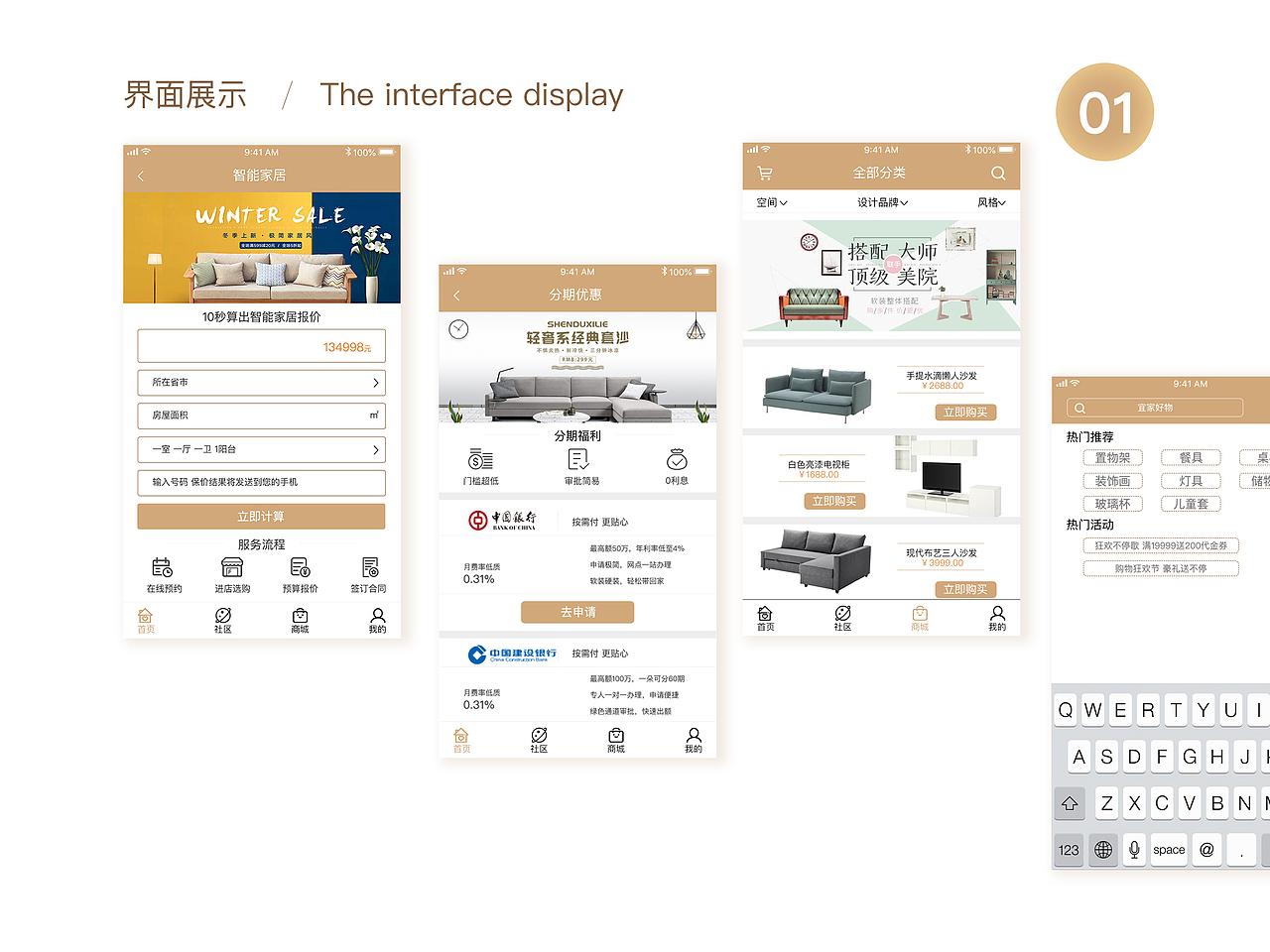Screen dimensions: 1270x952
Task: Click 立即计算 button
Action: point(261,517)
